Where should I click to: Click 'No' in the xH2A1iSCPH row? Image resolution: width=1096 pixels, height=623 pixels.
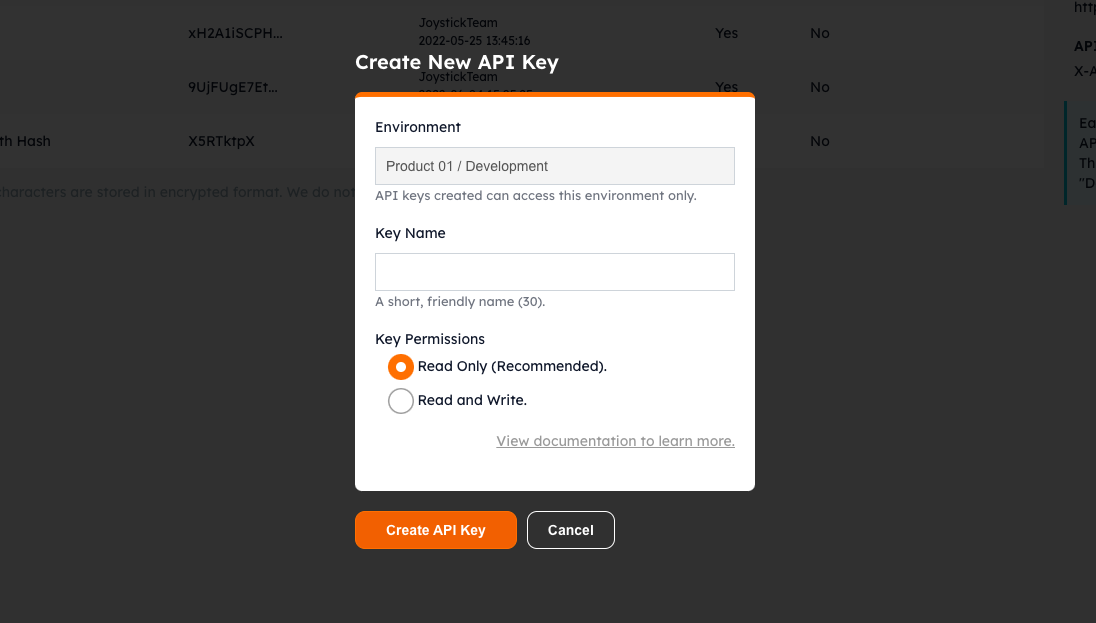coord(819,33)
